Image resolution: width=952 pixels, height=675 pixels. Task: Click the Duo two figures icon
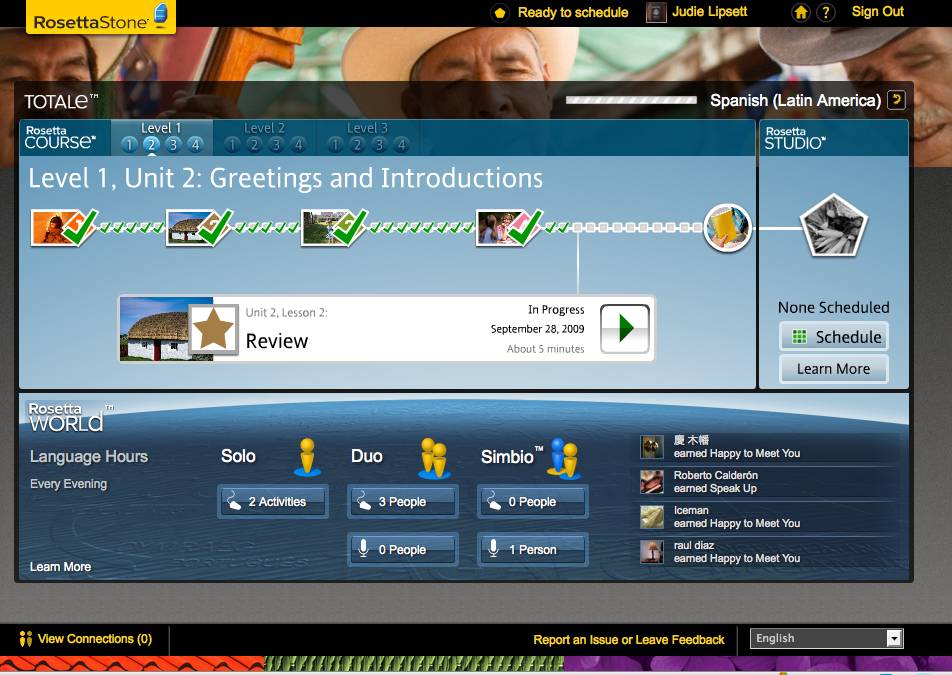pos(435,458)
